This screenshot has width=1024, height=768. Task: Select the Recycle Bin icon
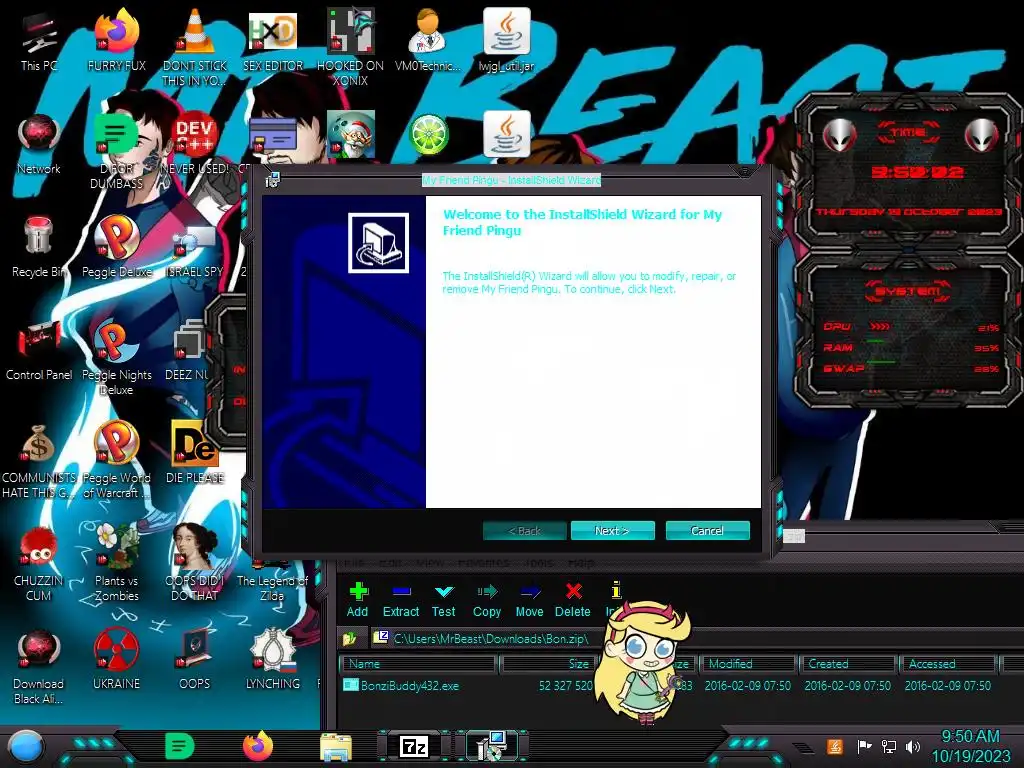pyautogui.click(x=39, y=248)
